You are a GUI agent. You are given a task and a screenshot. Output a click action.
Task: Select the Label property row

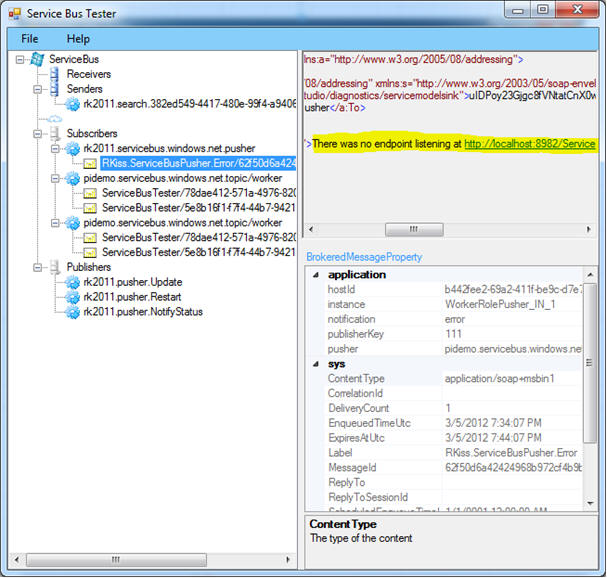(x=453, y=453)
